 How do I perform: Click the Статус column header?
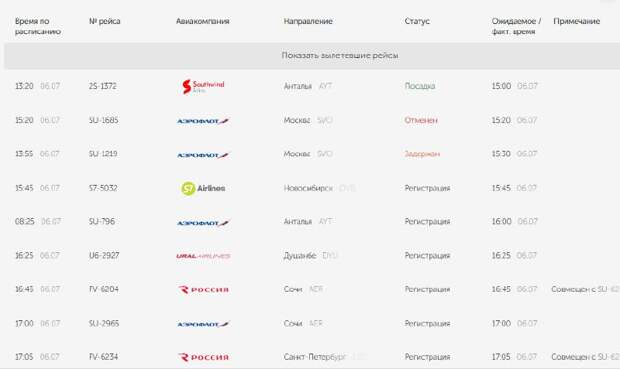(x=417, y=21)
